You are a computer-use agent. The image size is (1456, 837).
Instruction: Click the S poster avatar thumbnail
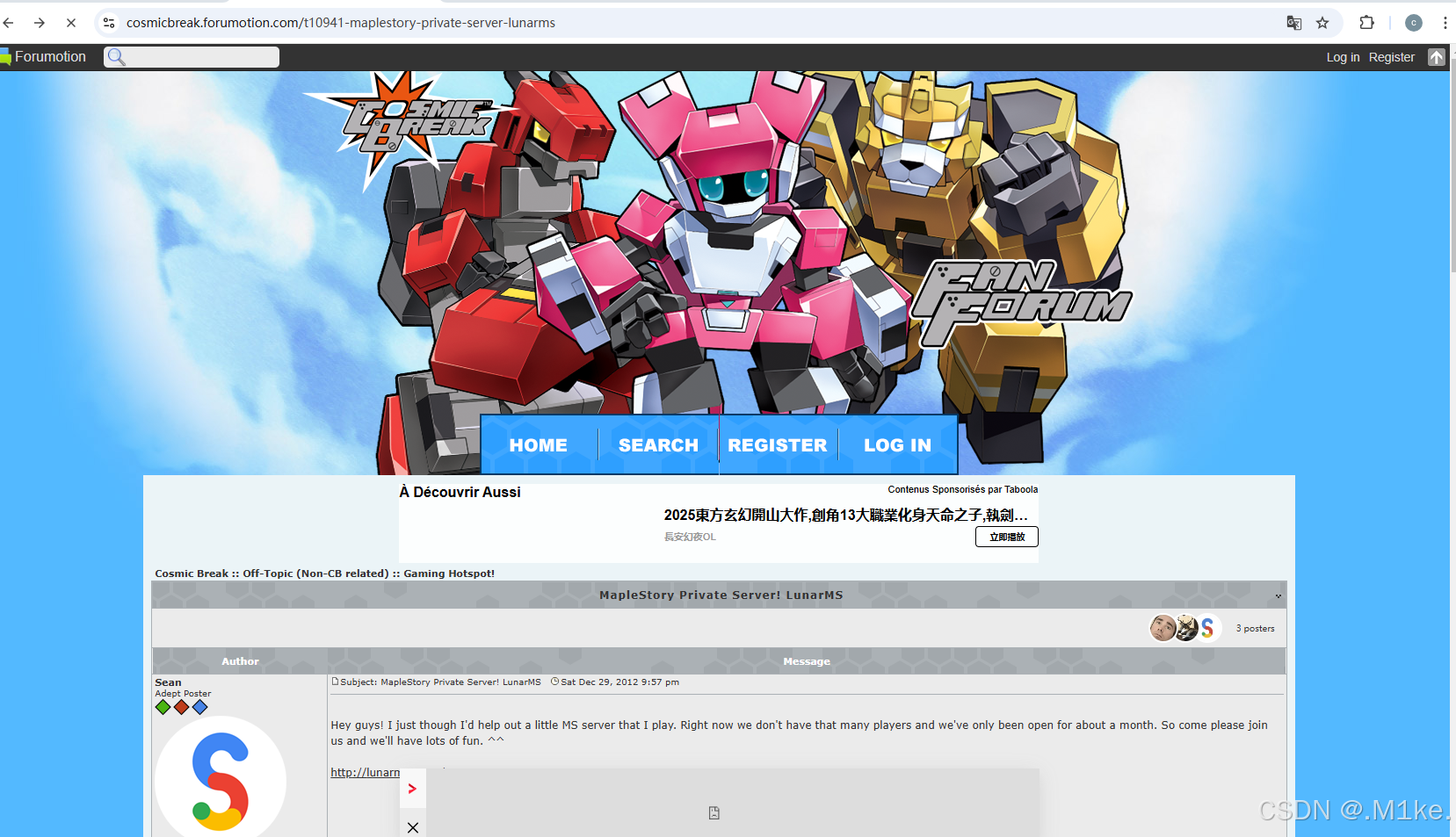click(x=1209, y=628)
